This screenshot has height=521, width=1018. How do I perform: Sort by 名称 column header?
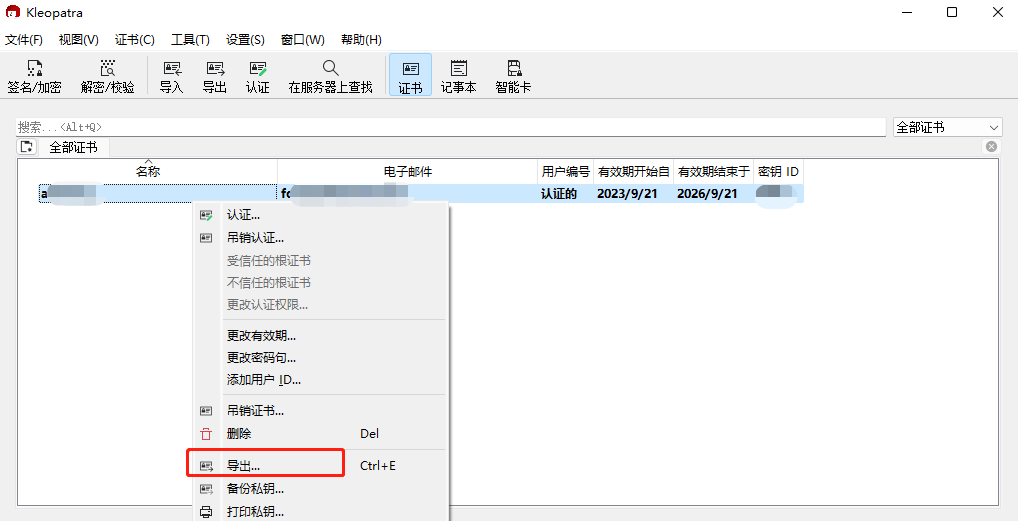point(148,172)
